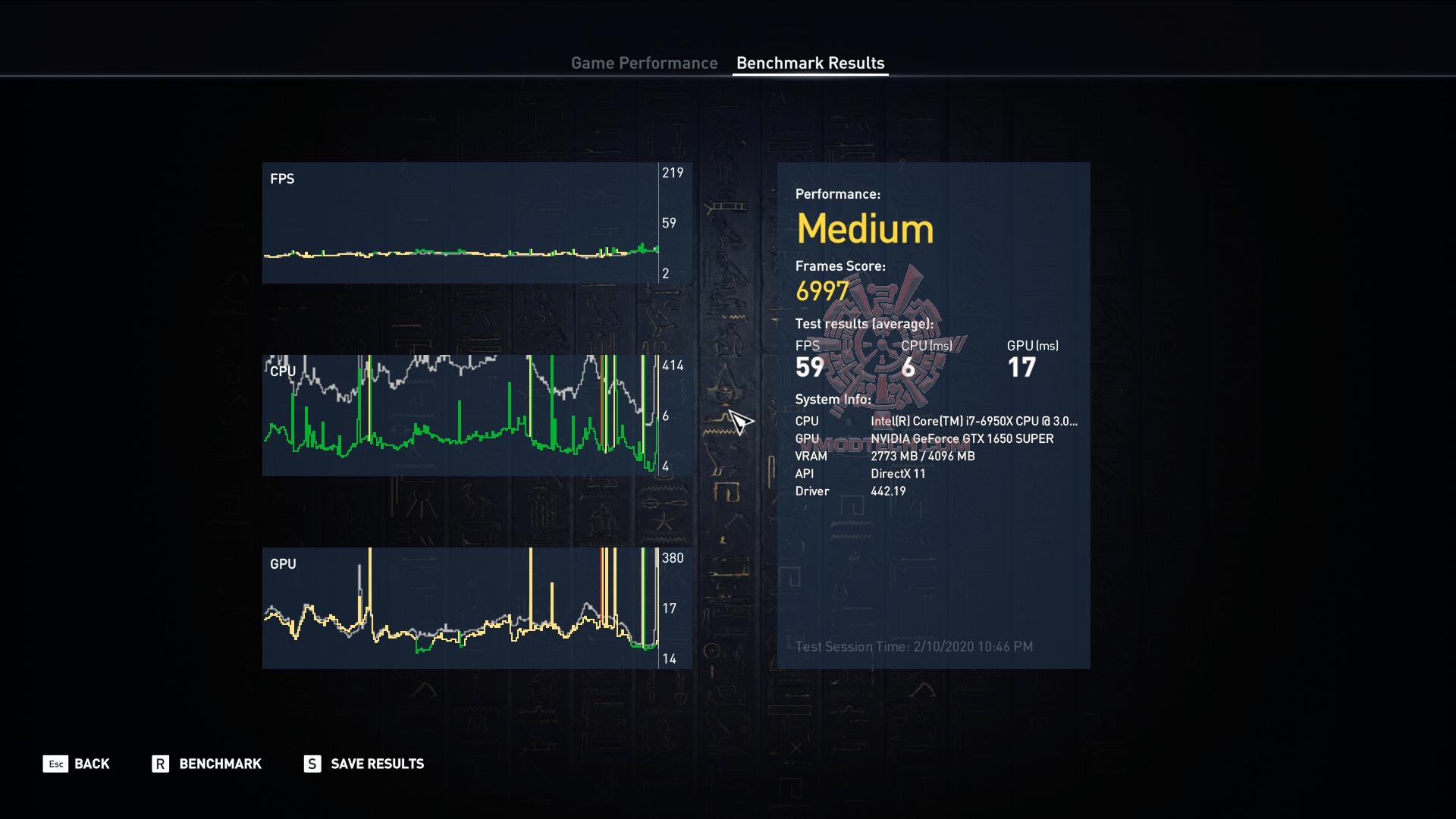
Task: Click the GPU ms value 17
Action: click(x=1021, y=368)
